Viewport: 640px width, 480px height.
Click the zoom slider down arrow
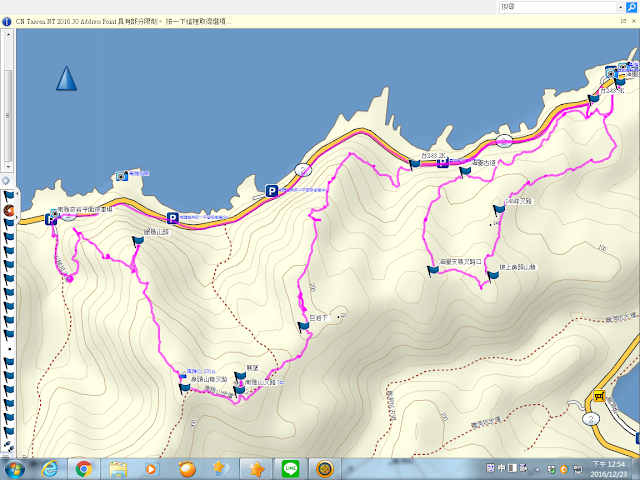[8, 167]
